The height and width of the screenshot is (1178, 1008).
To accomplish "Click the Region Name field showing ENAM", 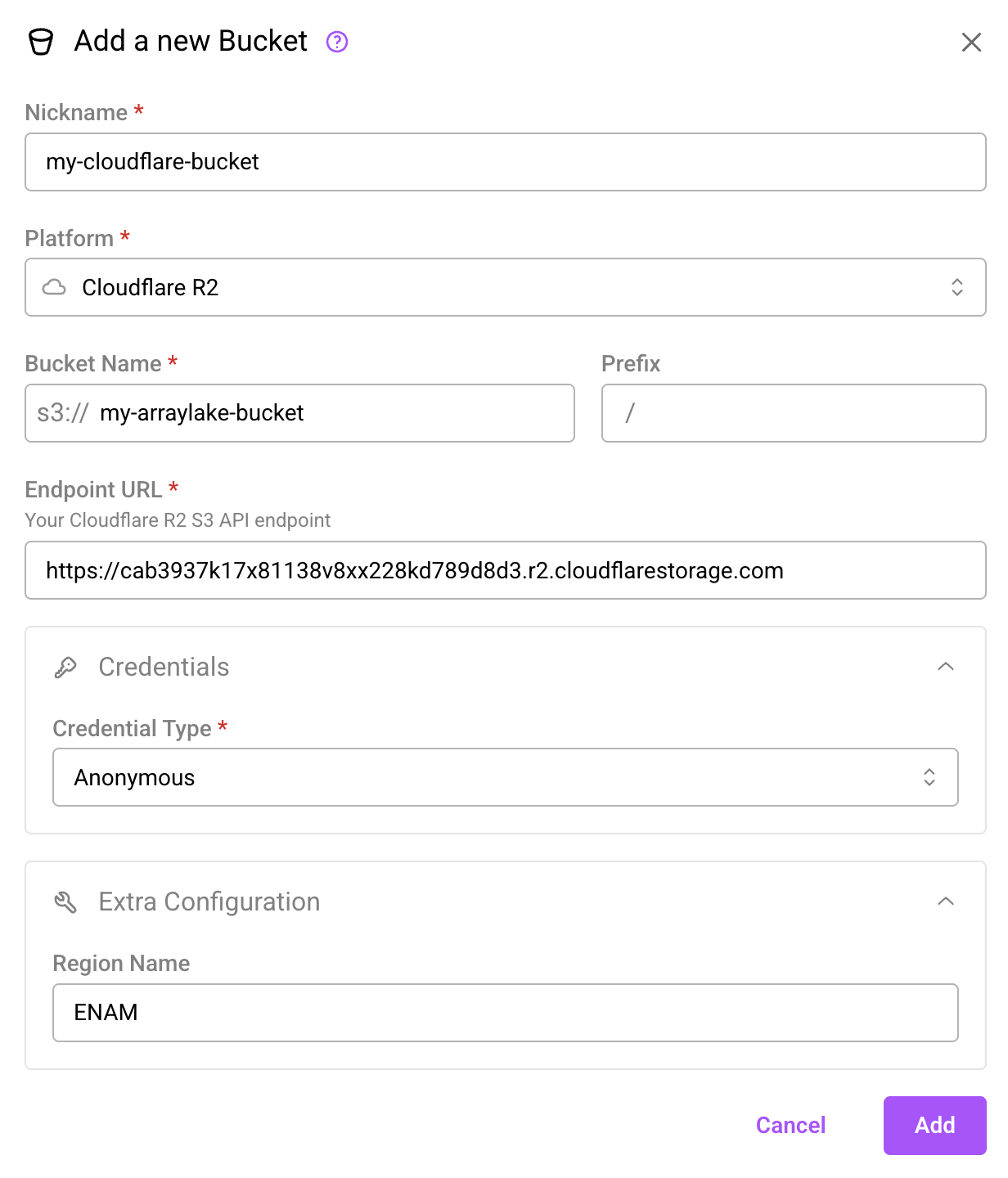I will (506, 1012).
